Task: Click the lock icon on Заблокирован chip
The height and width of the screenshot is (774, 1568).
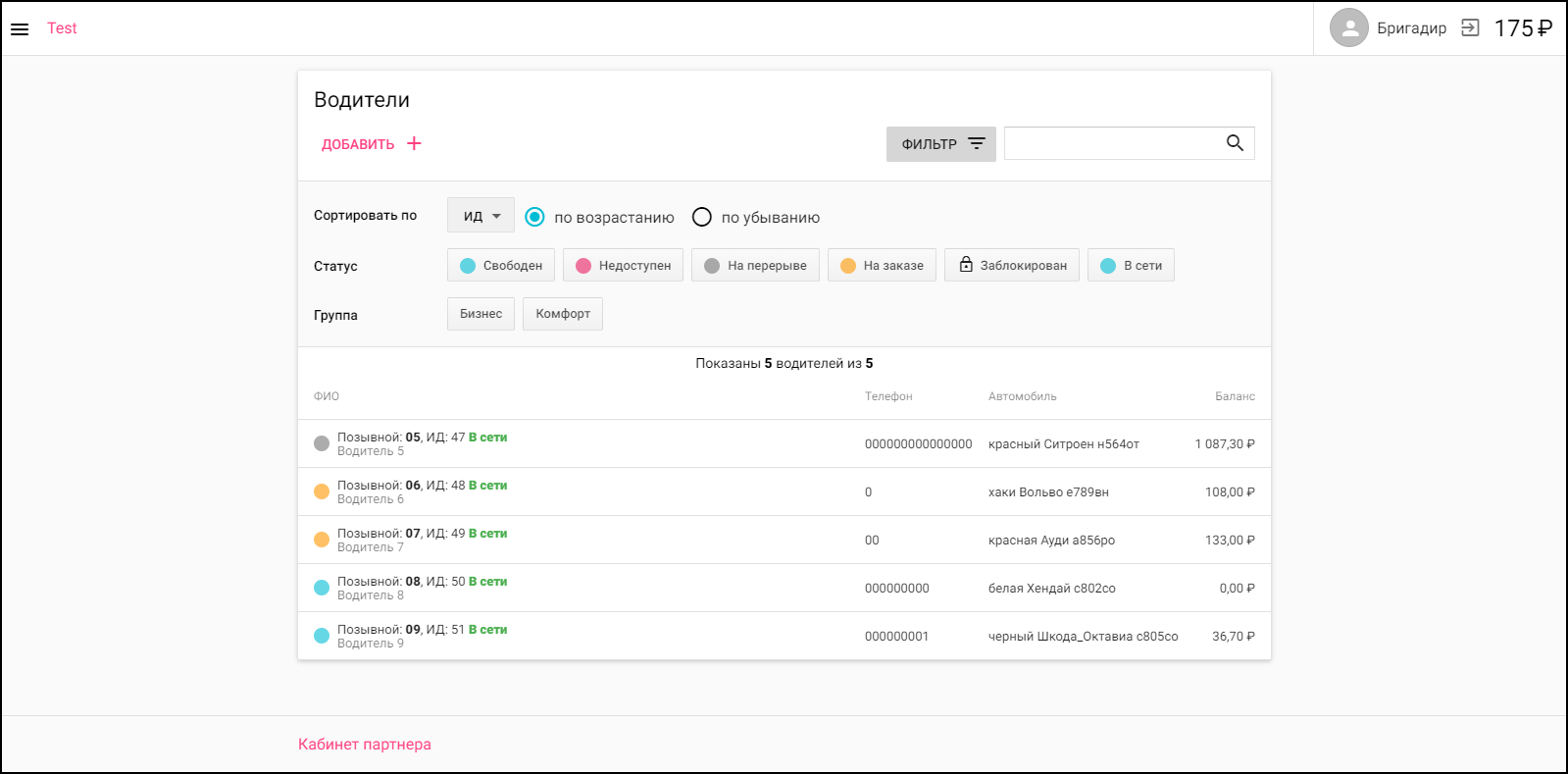Action: [x=966, y=265]
